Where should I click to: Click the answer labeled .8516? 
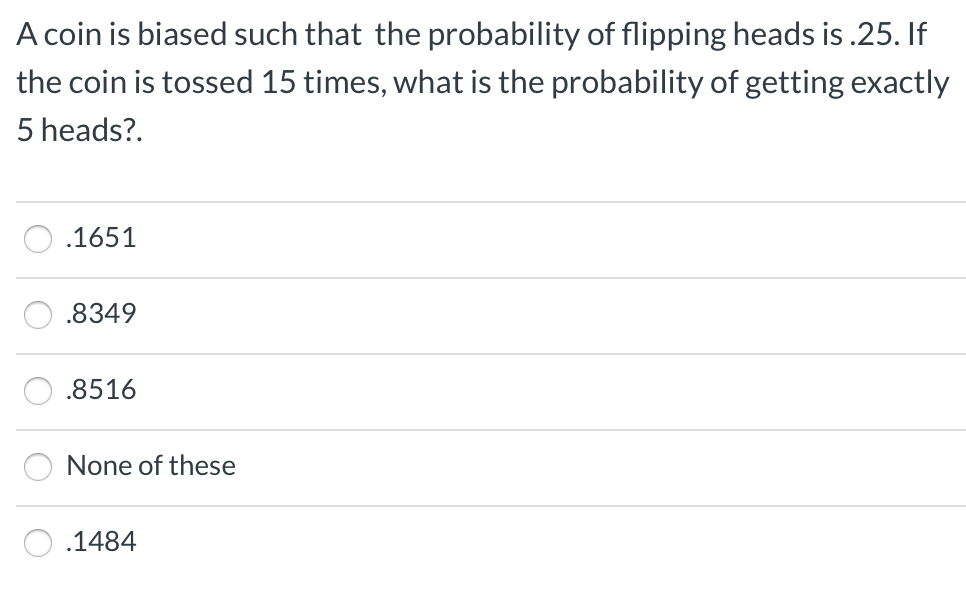point(100,391)
